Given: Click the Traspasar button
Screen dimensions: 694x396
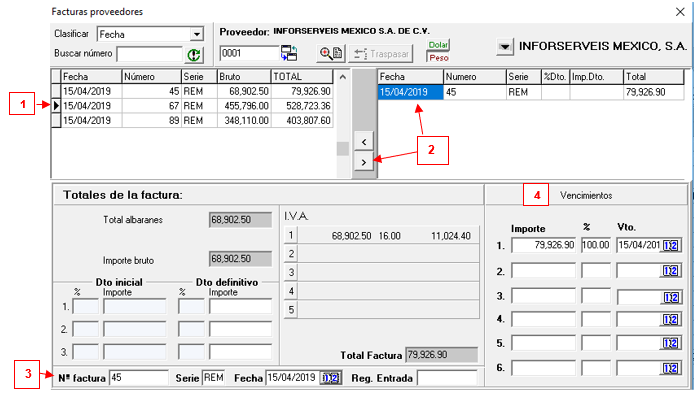Looking at the screenshot, I should pos(381,54).
